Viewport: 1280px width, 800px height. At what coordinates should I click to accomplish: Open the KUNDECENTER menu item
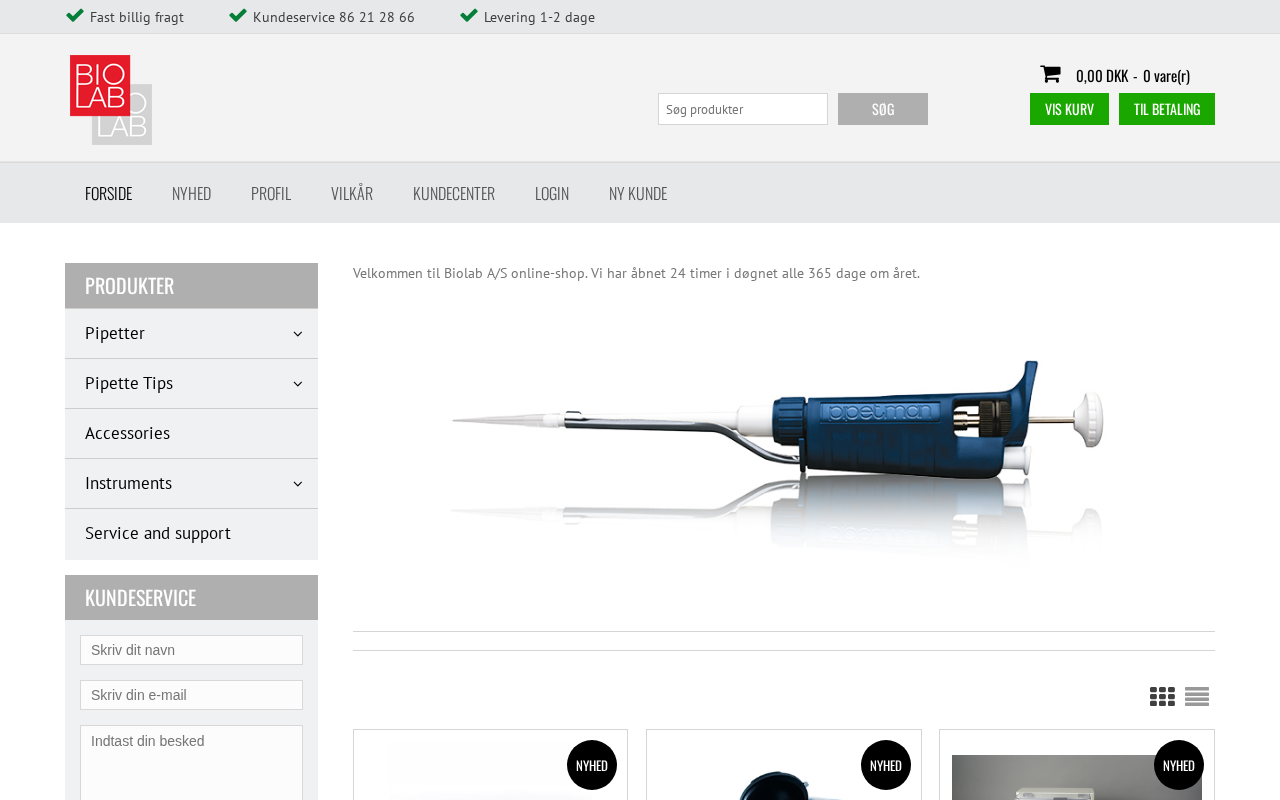coord(454,193)
